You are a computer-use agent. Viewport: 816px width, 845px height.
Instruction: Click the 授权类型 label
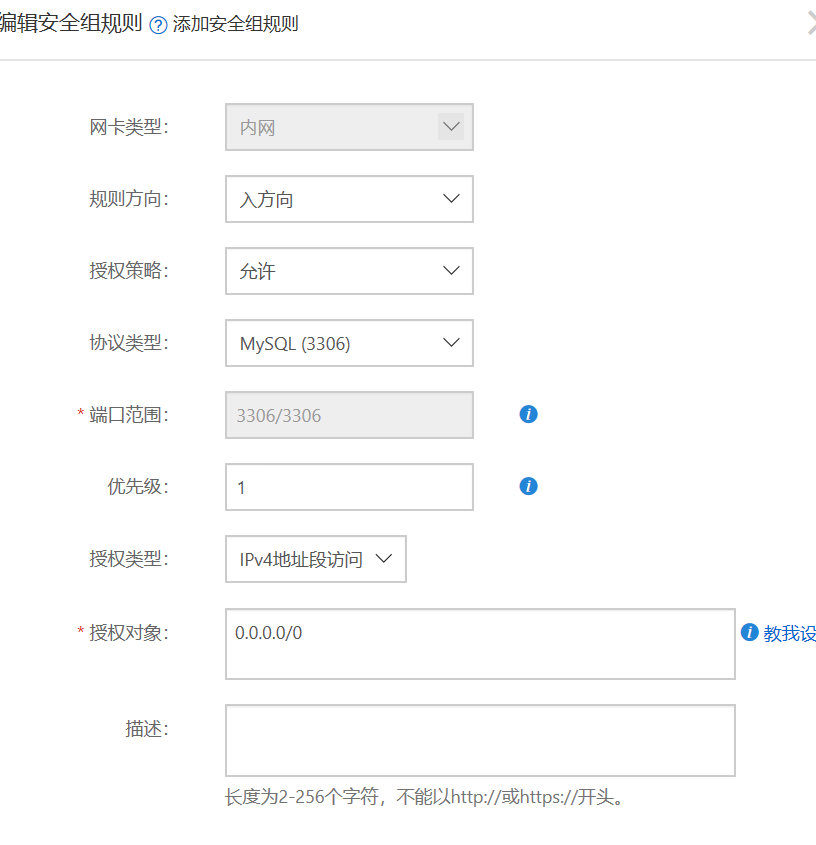[x=129, y=559]
